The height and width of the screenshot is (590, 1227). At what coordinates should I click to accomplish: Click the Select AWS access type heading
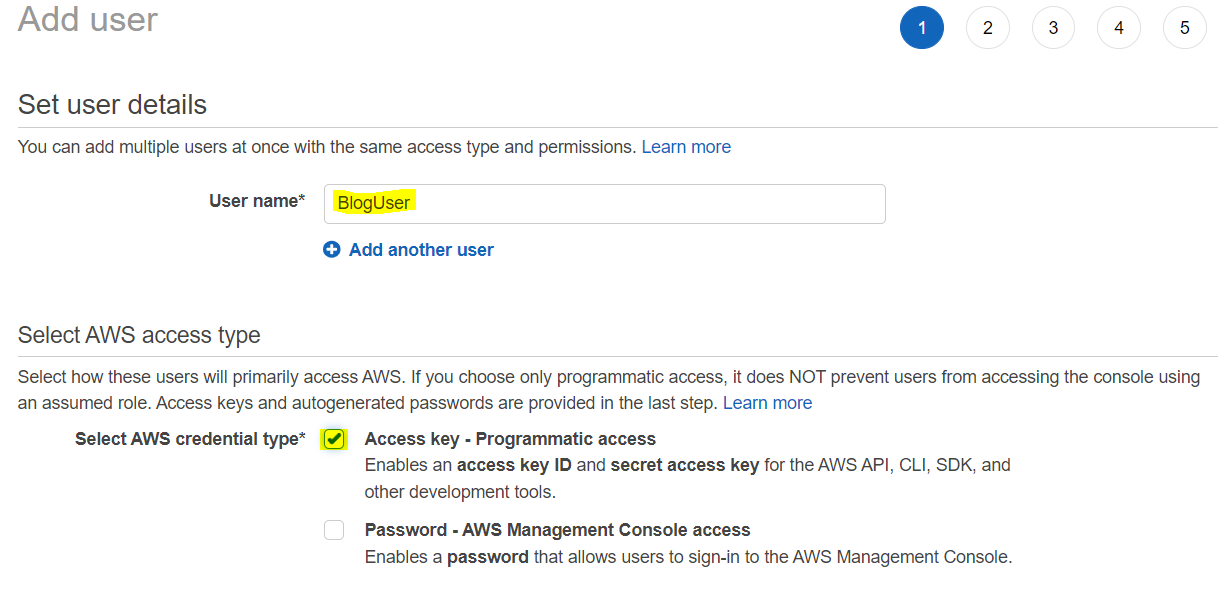pyautogui.click(x=139, y=335)
